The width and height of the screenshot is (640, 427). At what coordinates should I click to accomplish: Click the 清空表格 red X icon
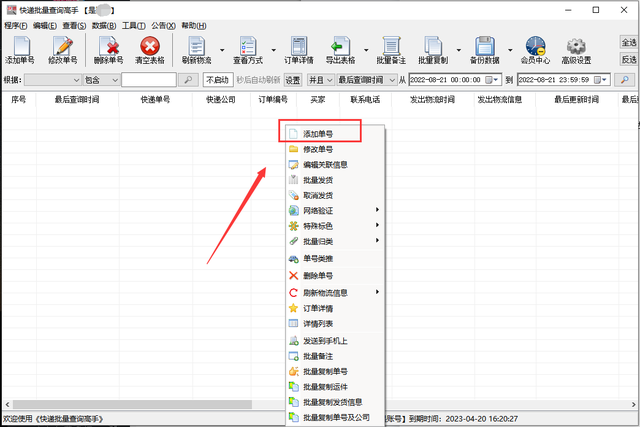tap(150, 50)
